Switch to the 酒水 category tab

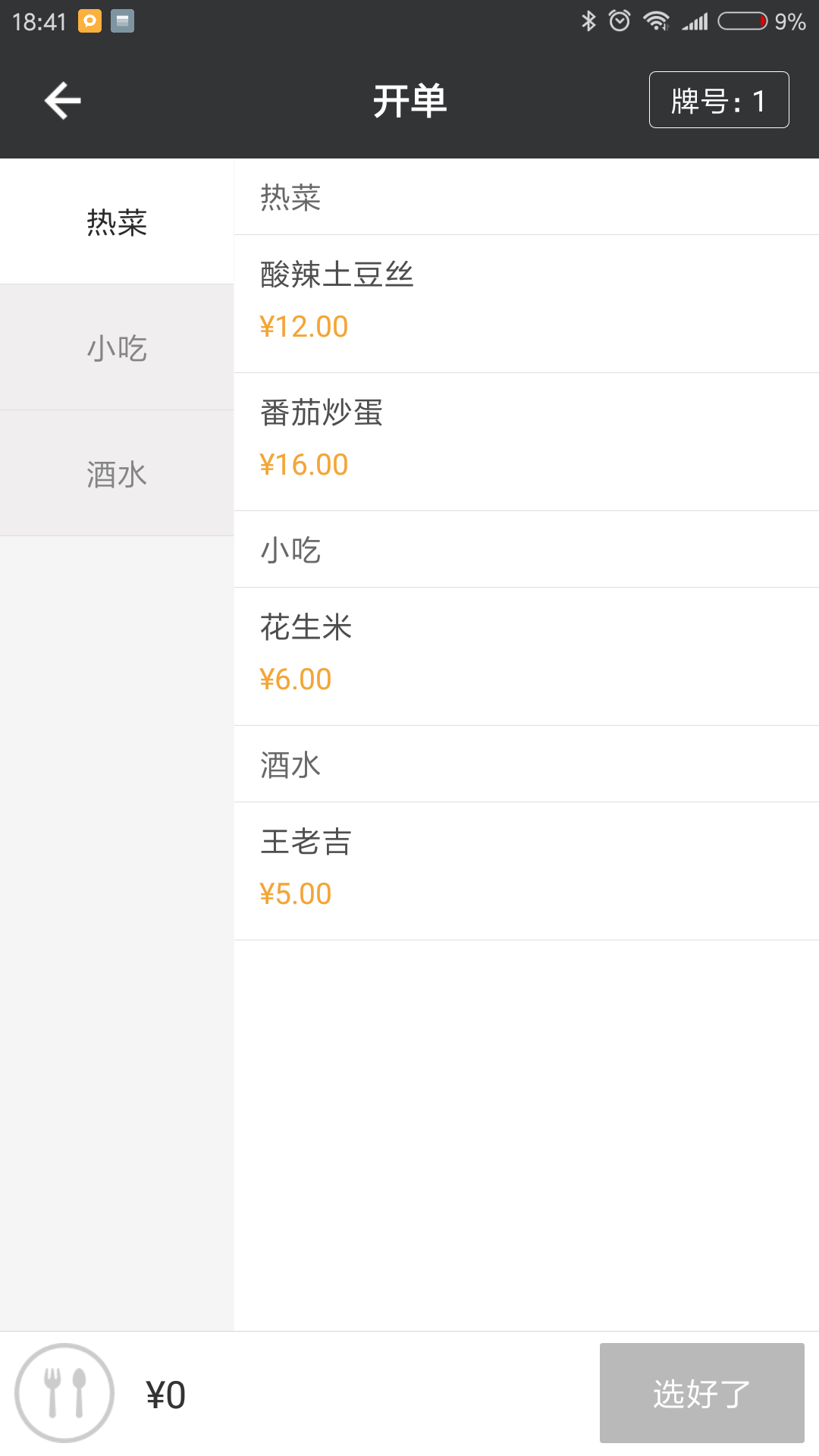(x=117, y=474)
